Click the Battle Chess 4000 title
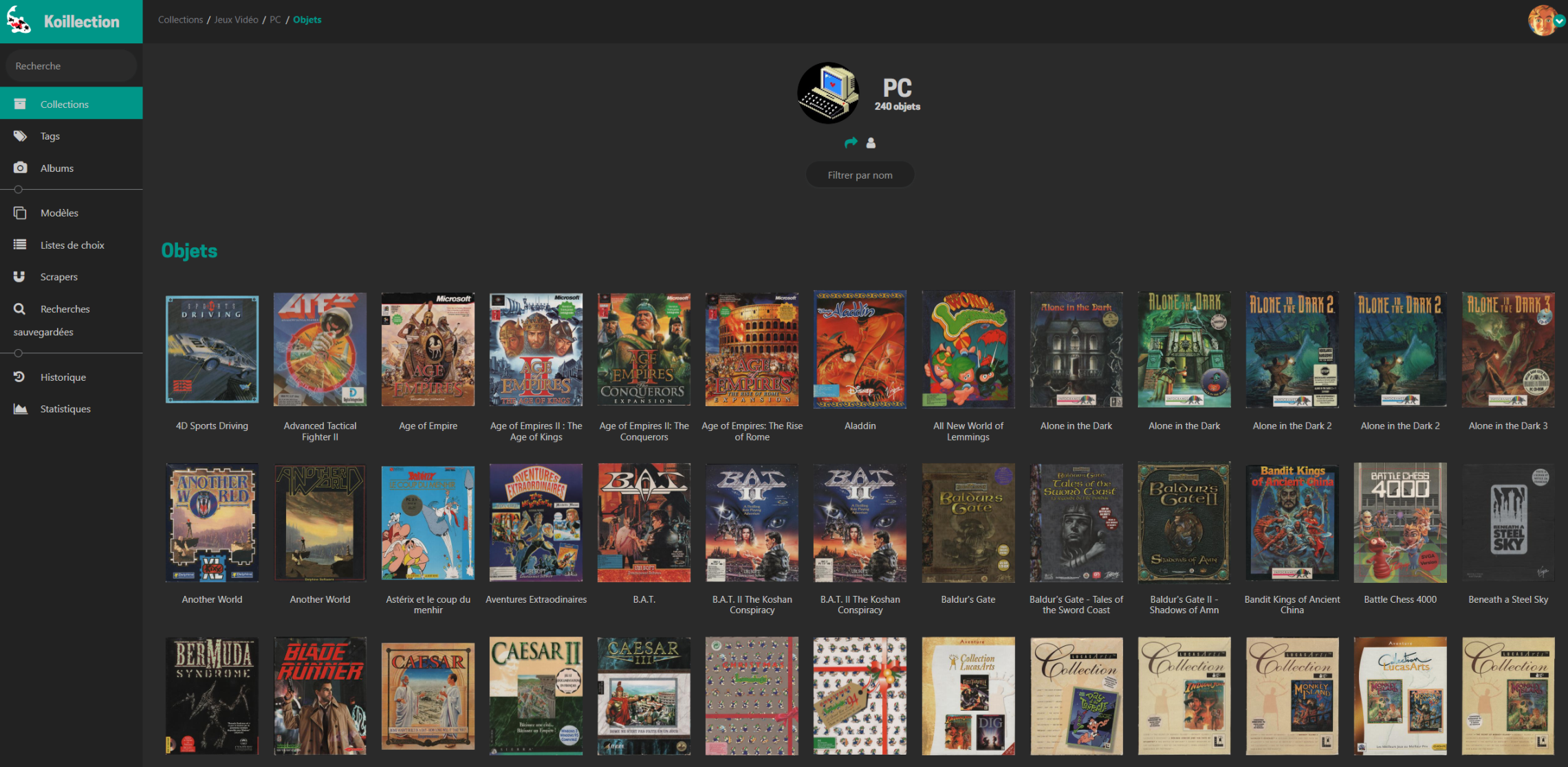 click(x=1400, y=599)
